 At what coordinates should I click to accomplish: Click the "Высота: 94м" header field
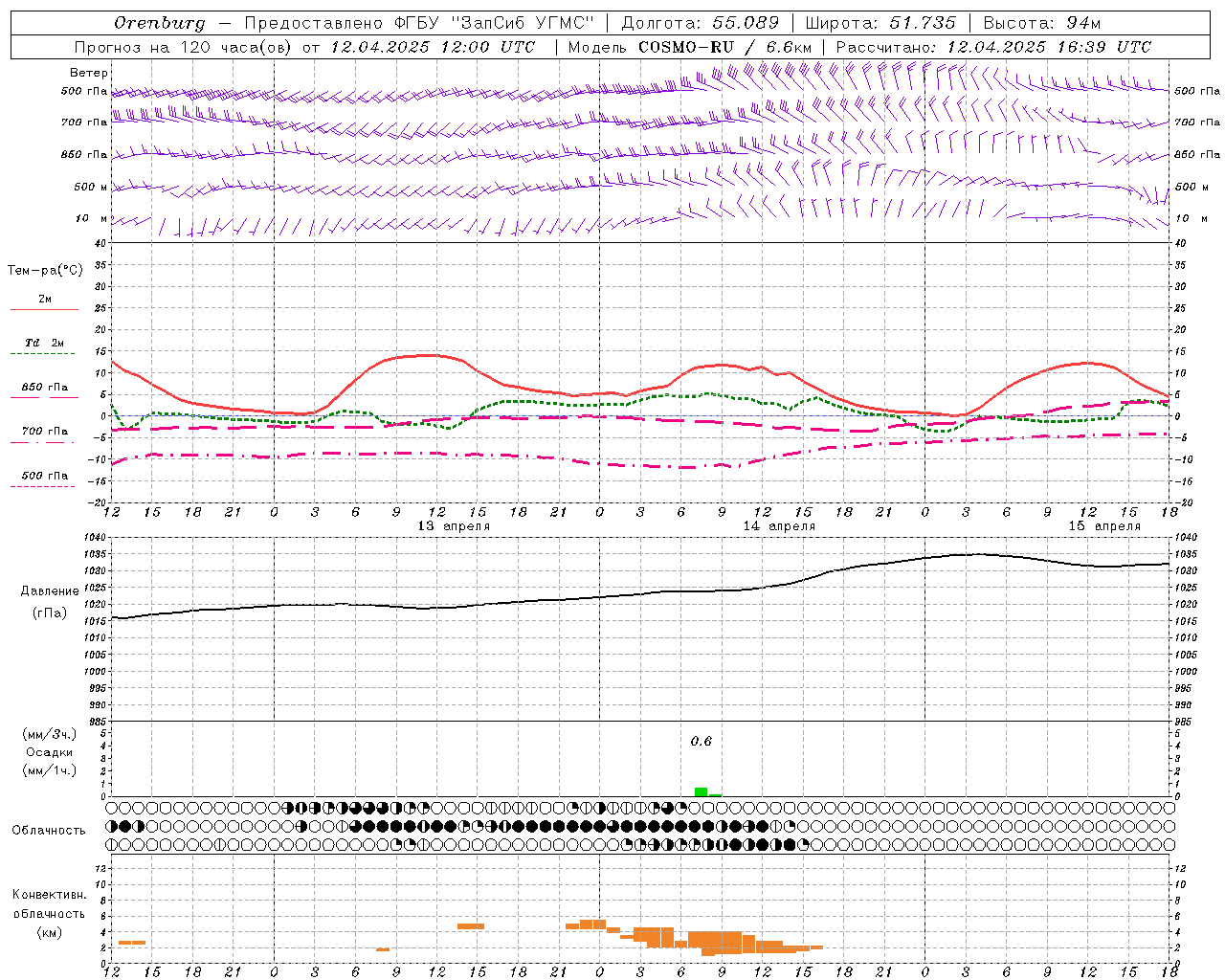point(1042,23)
